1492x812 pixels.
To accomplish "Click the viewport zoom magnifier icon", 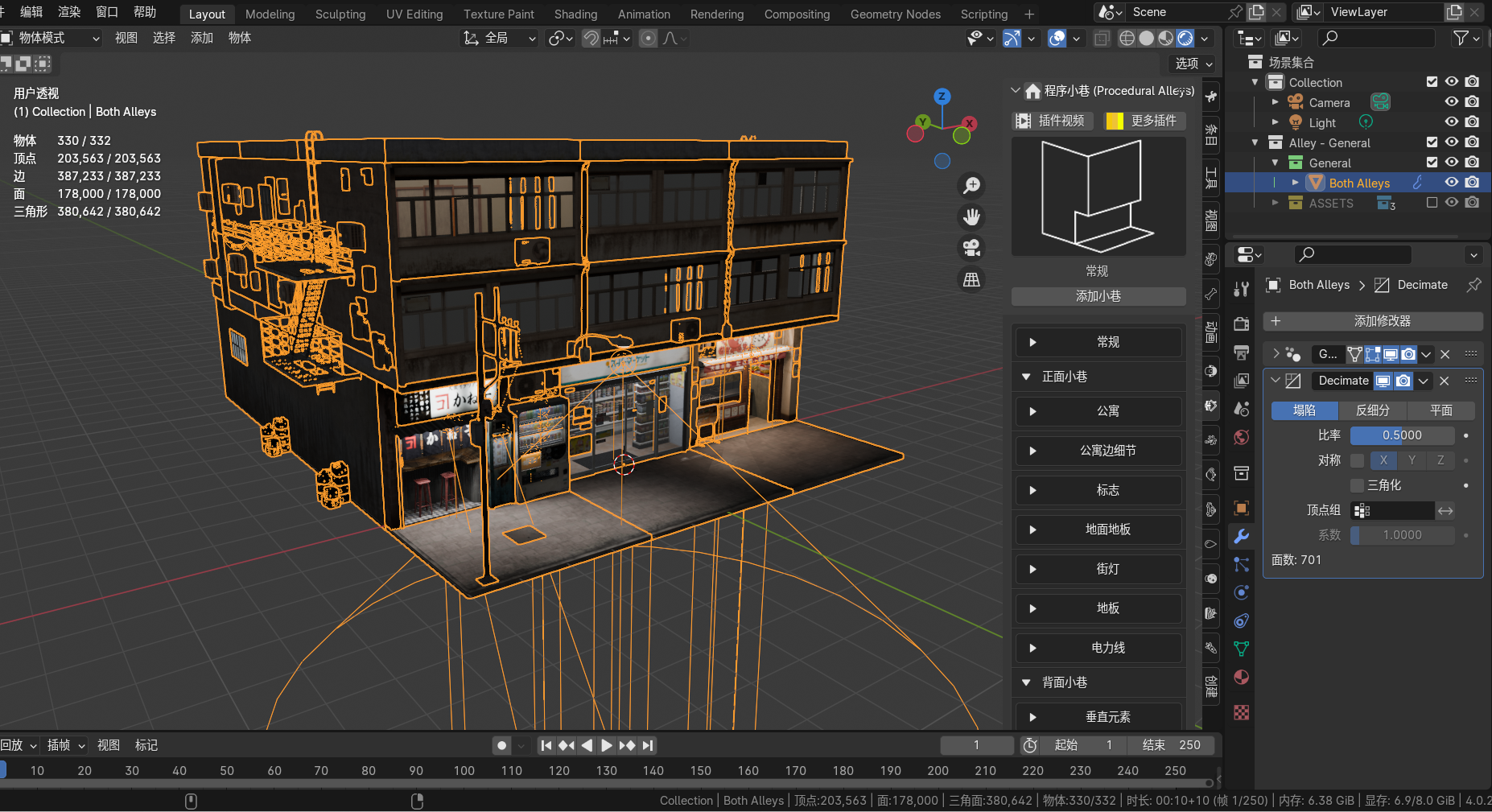I will (972, 186).
